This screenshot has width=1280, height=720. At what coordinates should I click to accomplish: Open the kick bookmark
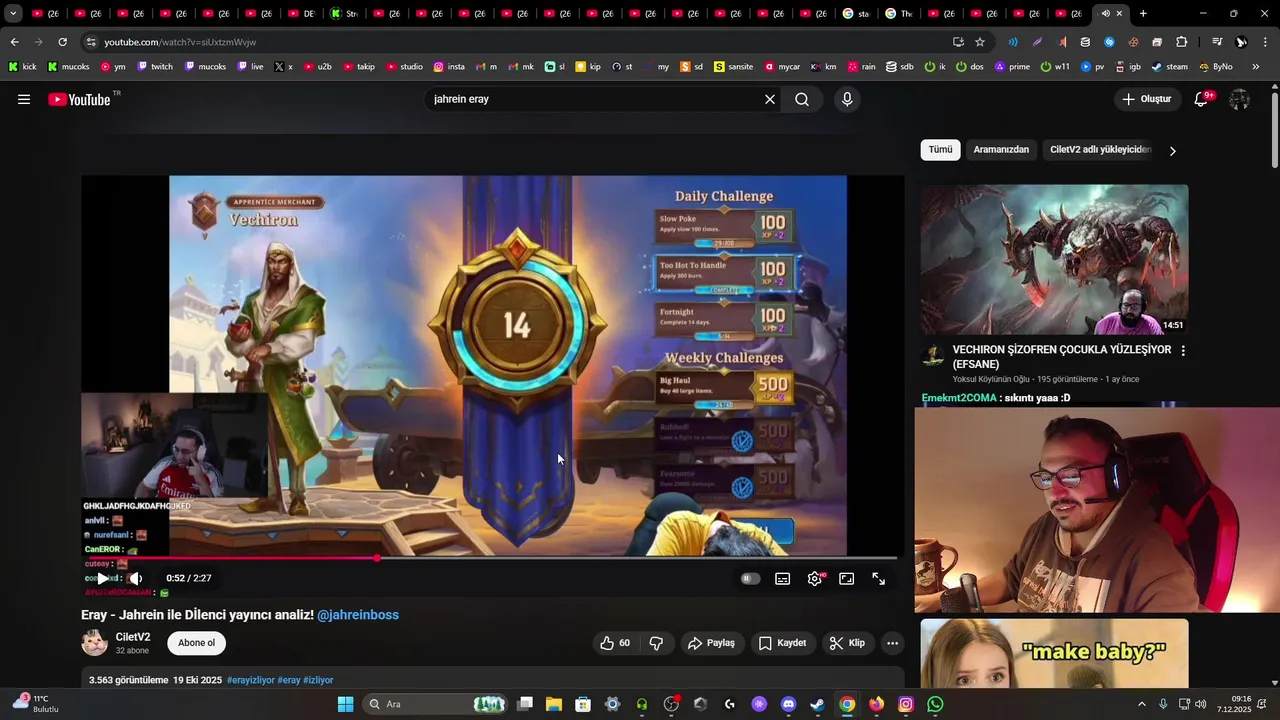click(22, 67)
